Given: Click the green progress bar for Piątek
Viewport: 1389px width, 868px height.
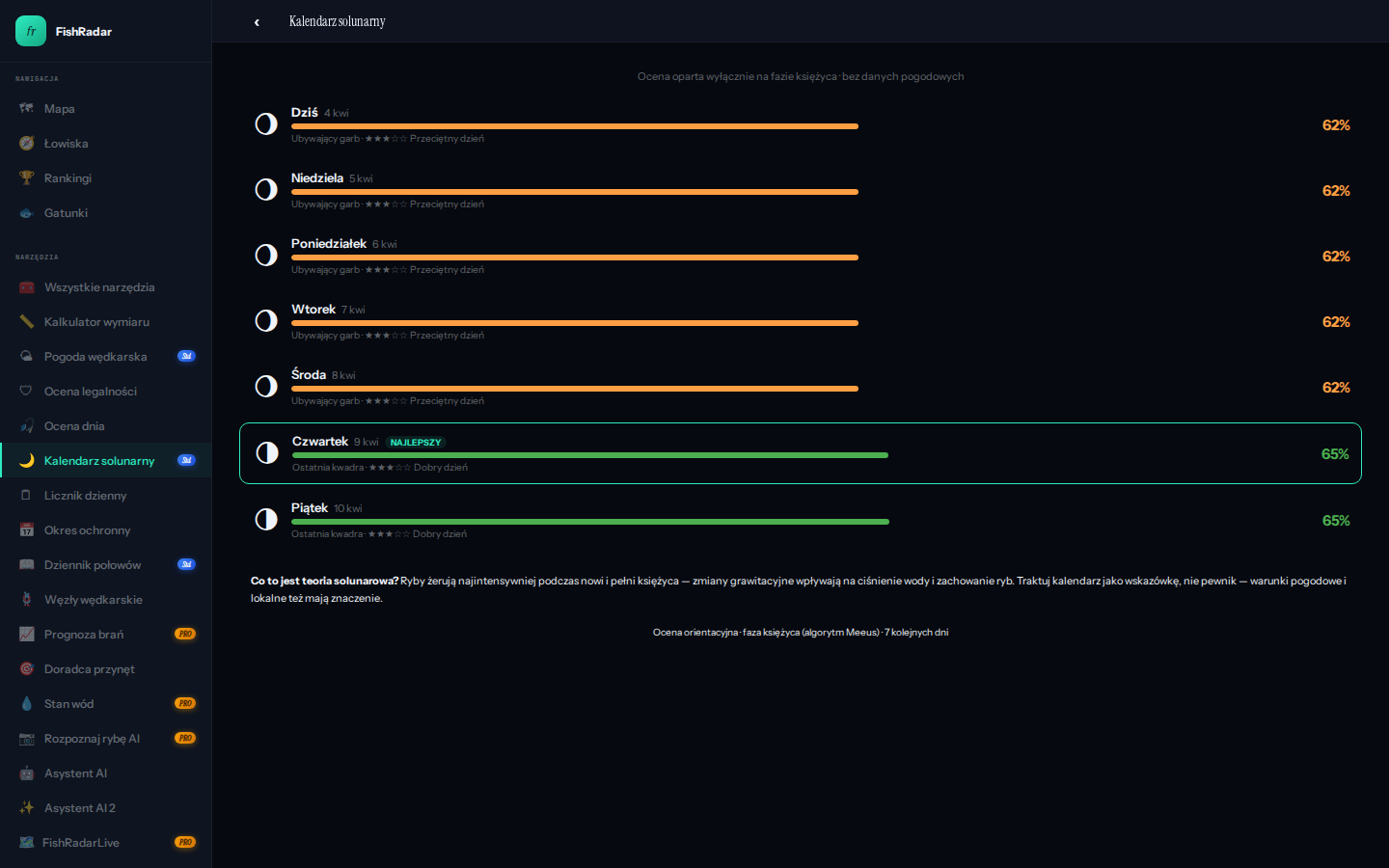Looking at the screenshot, I should pyautogui.click(x=589, y=522).
